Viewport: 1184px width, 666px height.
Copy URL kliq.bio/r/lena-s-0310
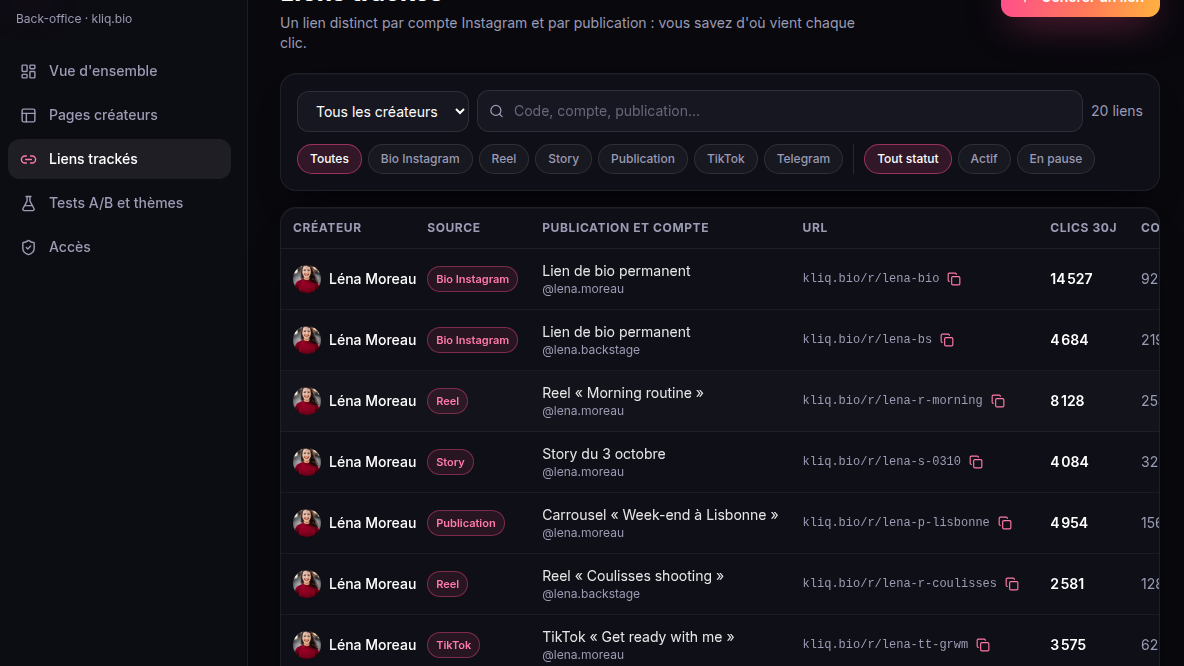tap(976, 462)
